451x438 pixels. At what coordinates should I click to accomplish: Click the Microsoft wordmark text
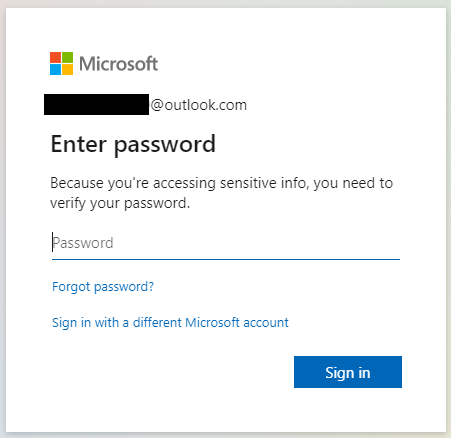coord(118,64)
